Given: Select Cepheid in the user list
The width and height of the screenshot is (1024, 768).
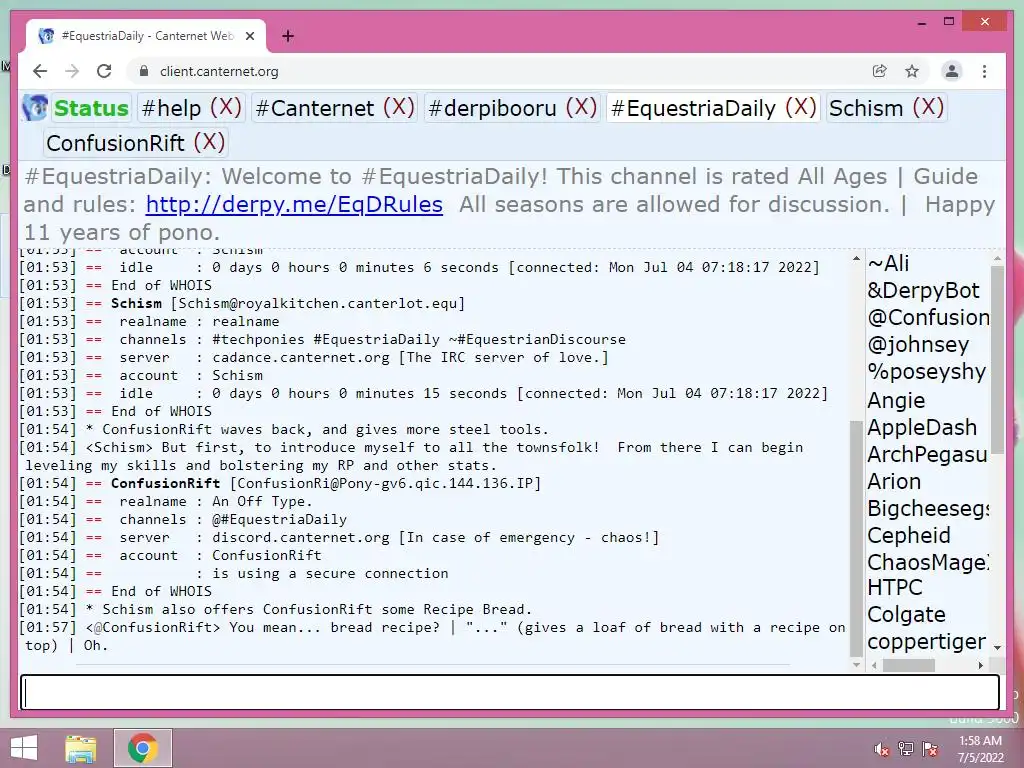Looking at the screenshot, I should 908,536.
